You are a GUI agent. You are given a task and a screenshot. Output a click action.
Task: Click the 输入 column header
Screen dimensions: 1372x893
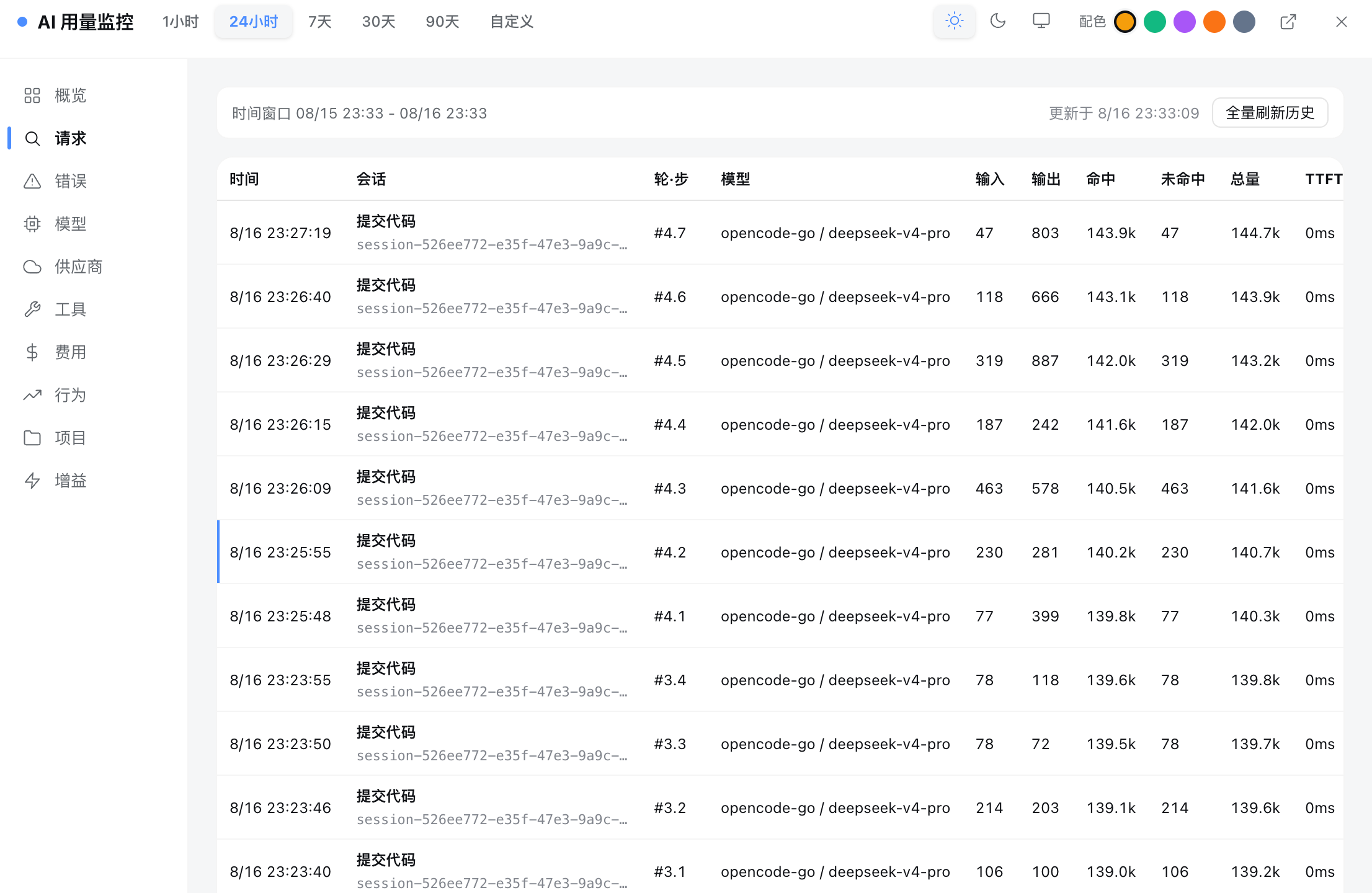pyautogui.click(x=990, y=179)
